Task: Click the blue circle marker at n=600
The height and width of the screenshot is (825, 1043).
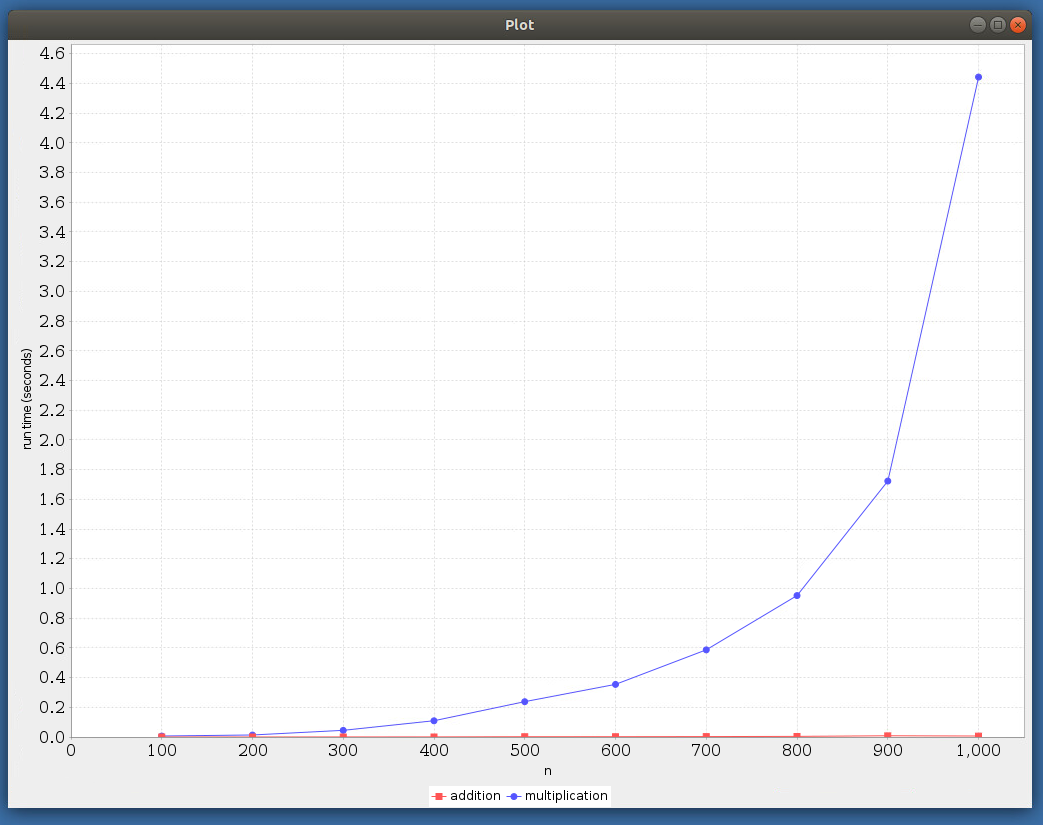Action: pos(615,684)
